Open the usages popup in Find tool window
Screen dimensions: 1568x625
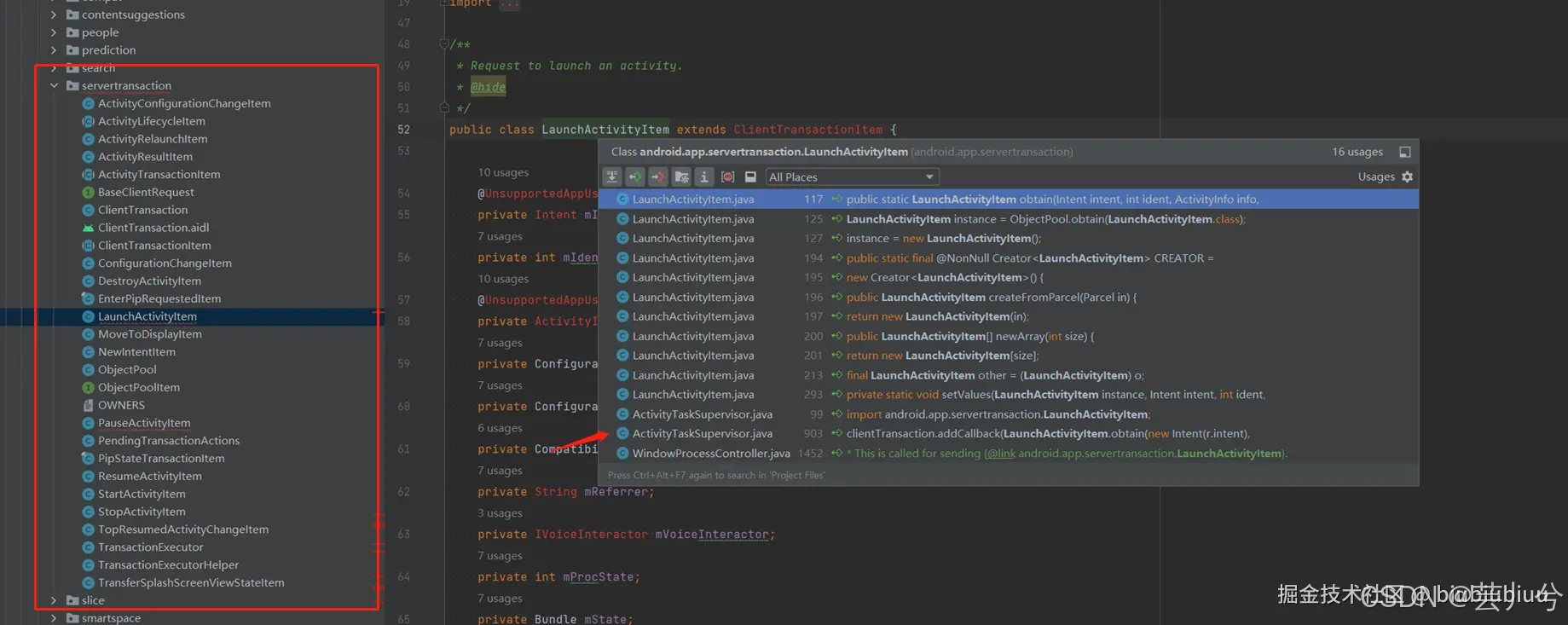click(1404, 152)
